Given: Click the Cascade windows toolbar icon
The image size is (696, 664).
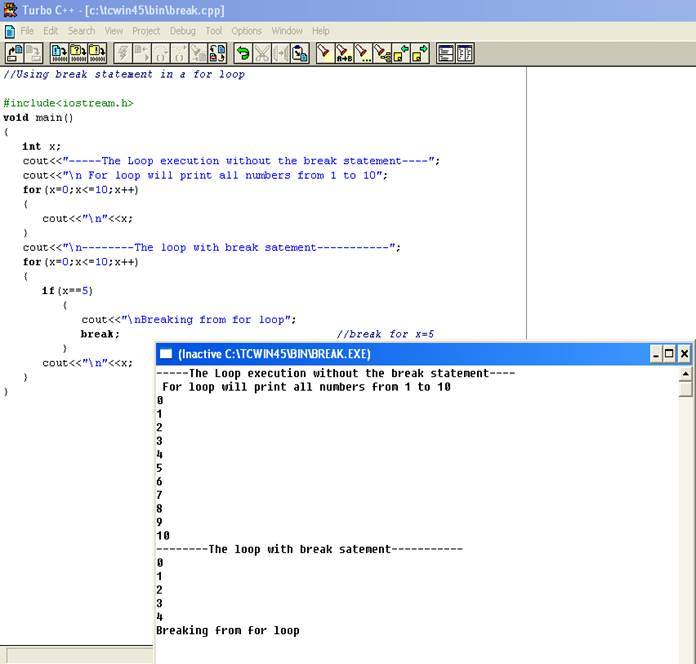Looking at the screenshot, I should coord(446,53).
